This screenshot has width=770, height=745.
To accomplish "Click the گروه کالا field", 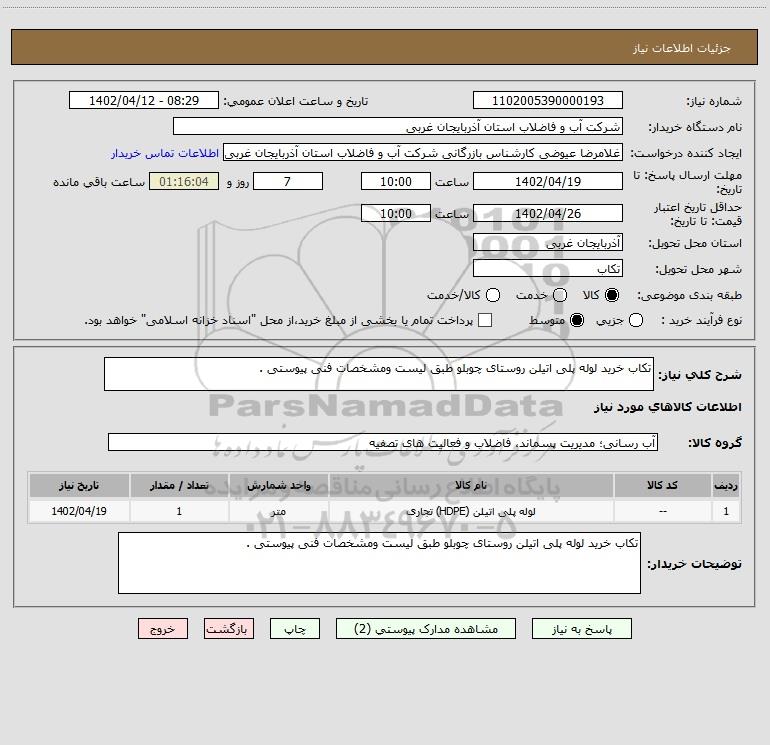I will [x=383, y=442].
